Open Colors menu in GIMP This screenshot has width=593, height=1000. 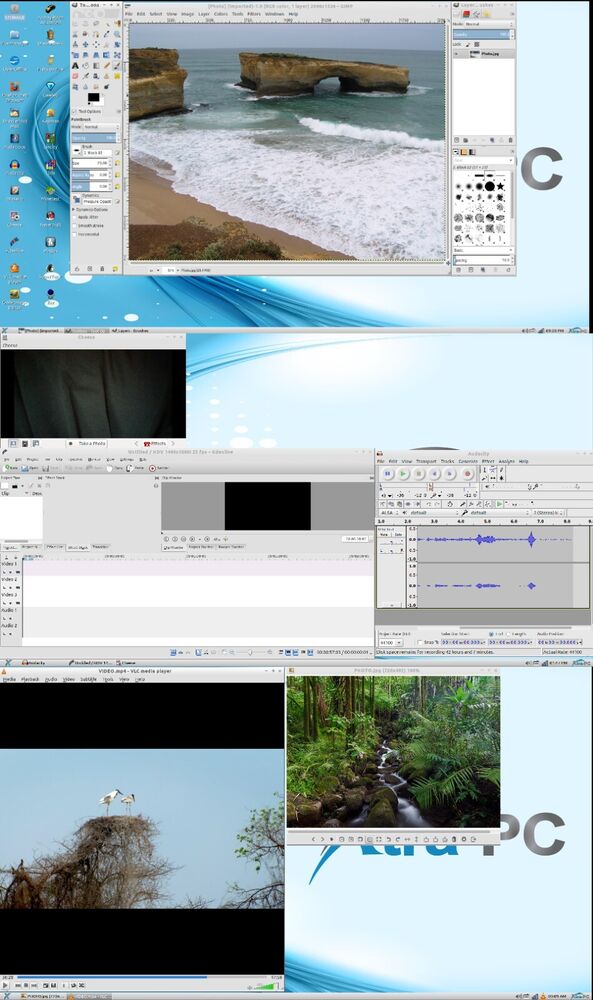(x=221, y=13)
